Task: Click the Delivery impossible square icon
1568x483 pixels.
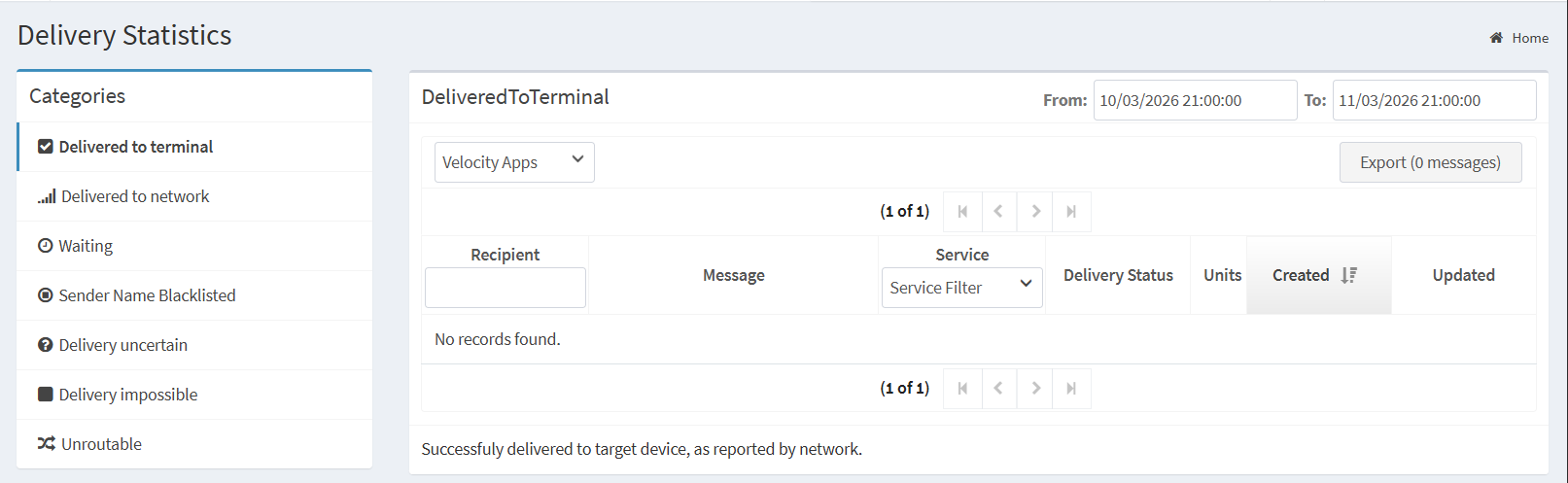Action: (x=46, y=395)
